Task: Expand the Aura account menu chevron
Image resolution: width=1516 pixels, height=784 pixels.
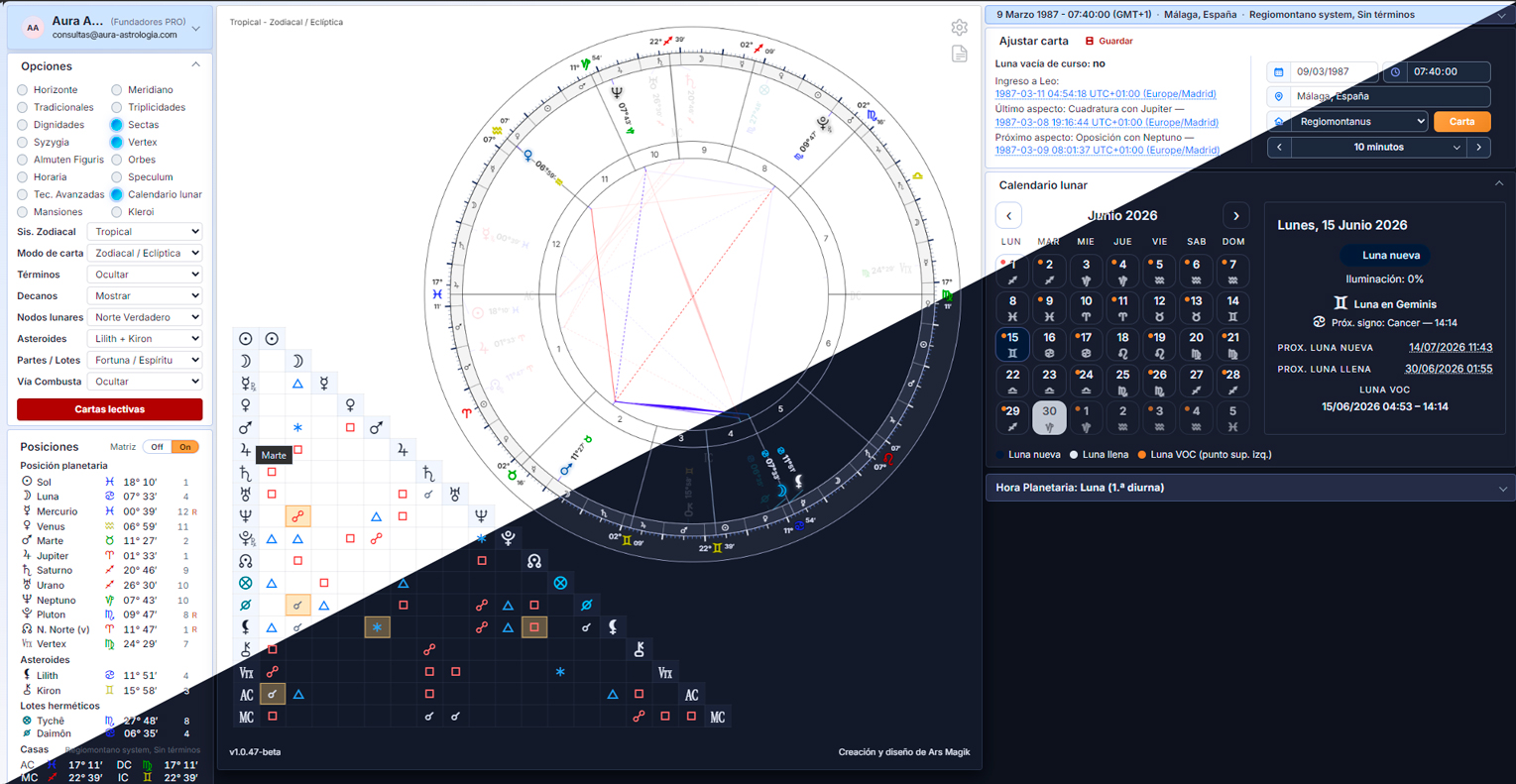Action: pos(195,29)
